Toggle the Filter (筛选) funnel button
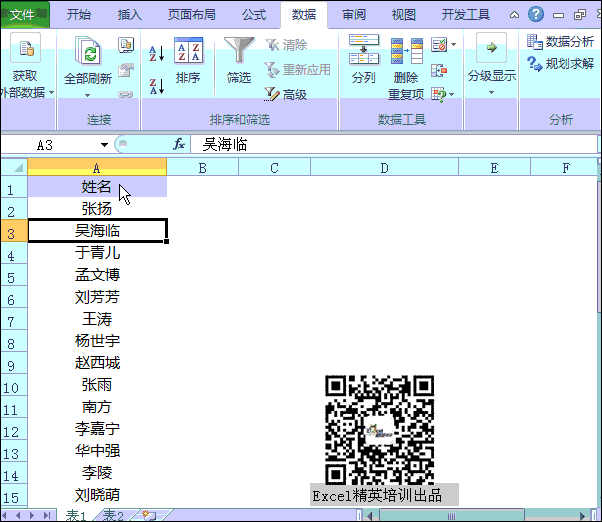 click(239, 60)
